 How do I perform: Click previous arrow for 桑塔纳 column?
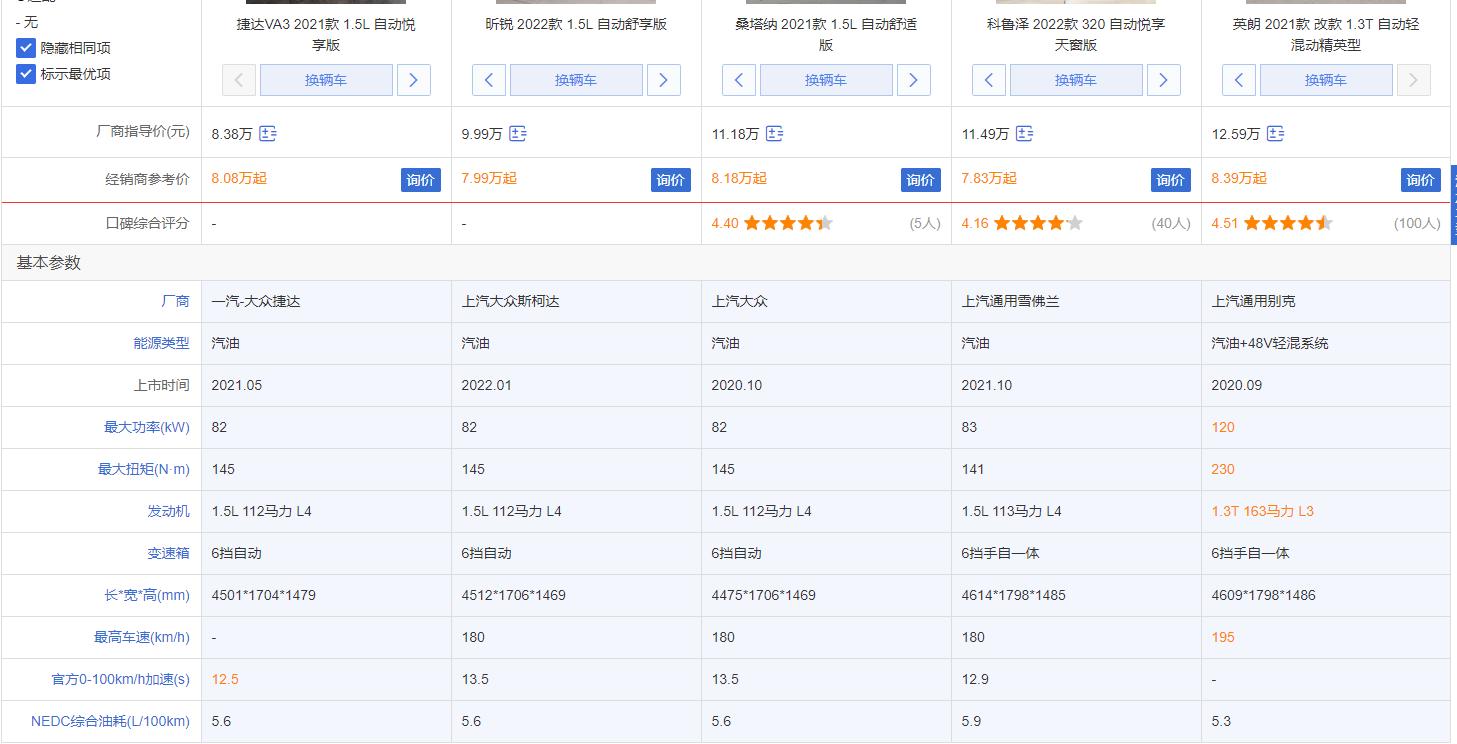(x=738, y=80)
